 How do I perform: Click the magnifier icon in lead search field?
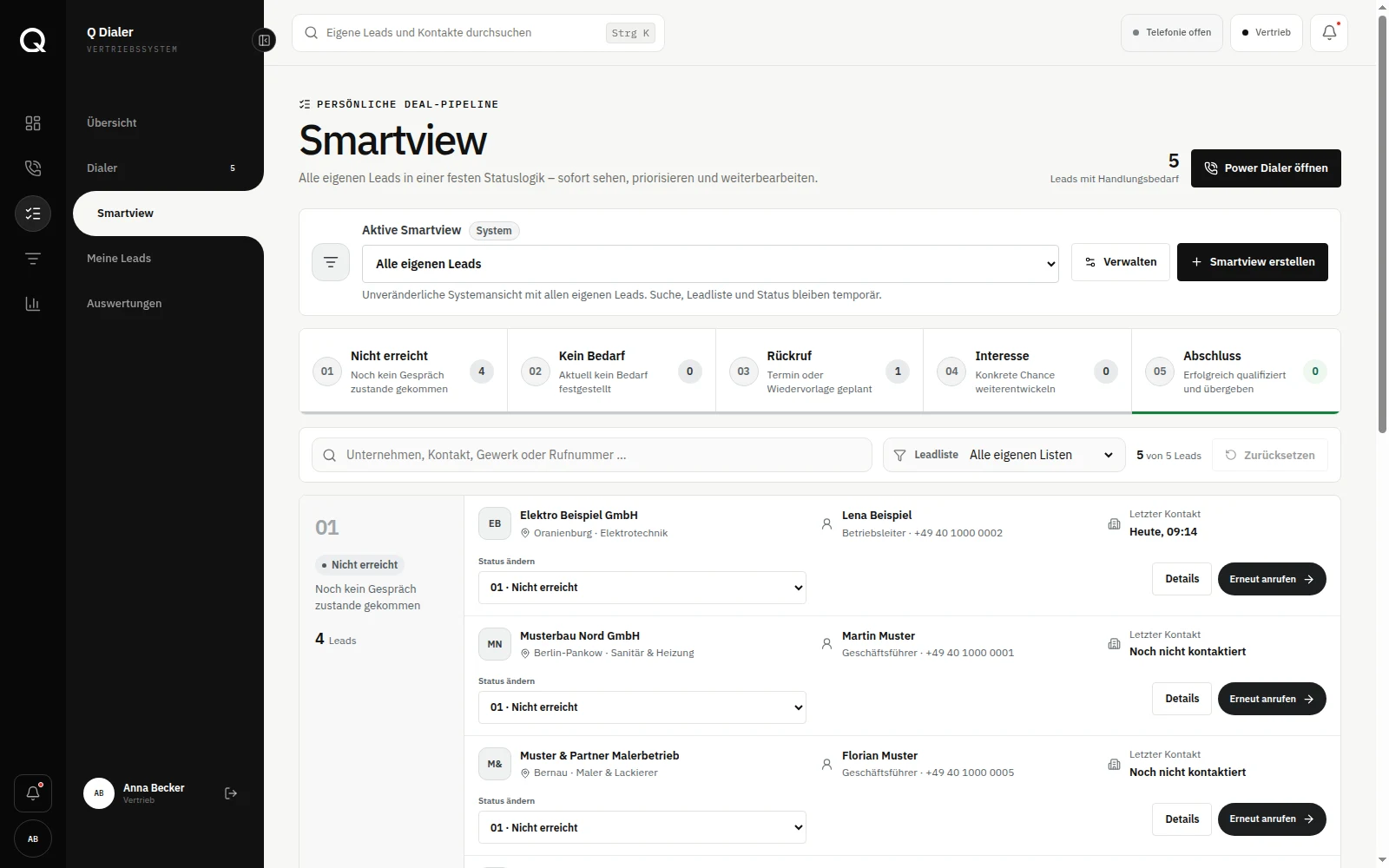(330, 456)
